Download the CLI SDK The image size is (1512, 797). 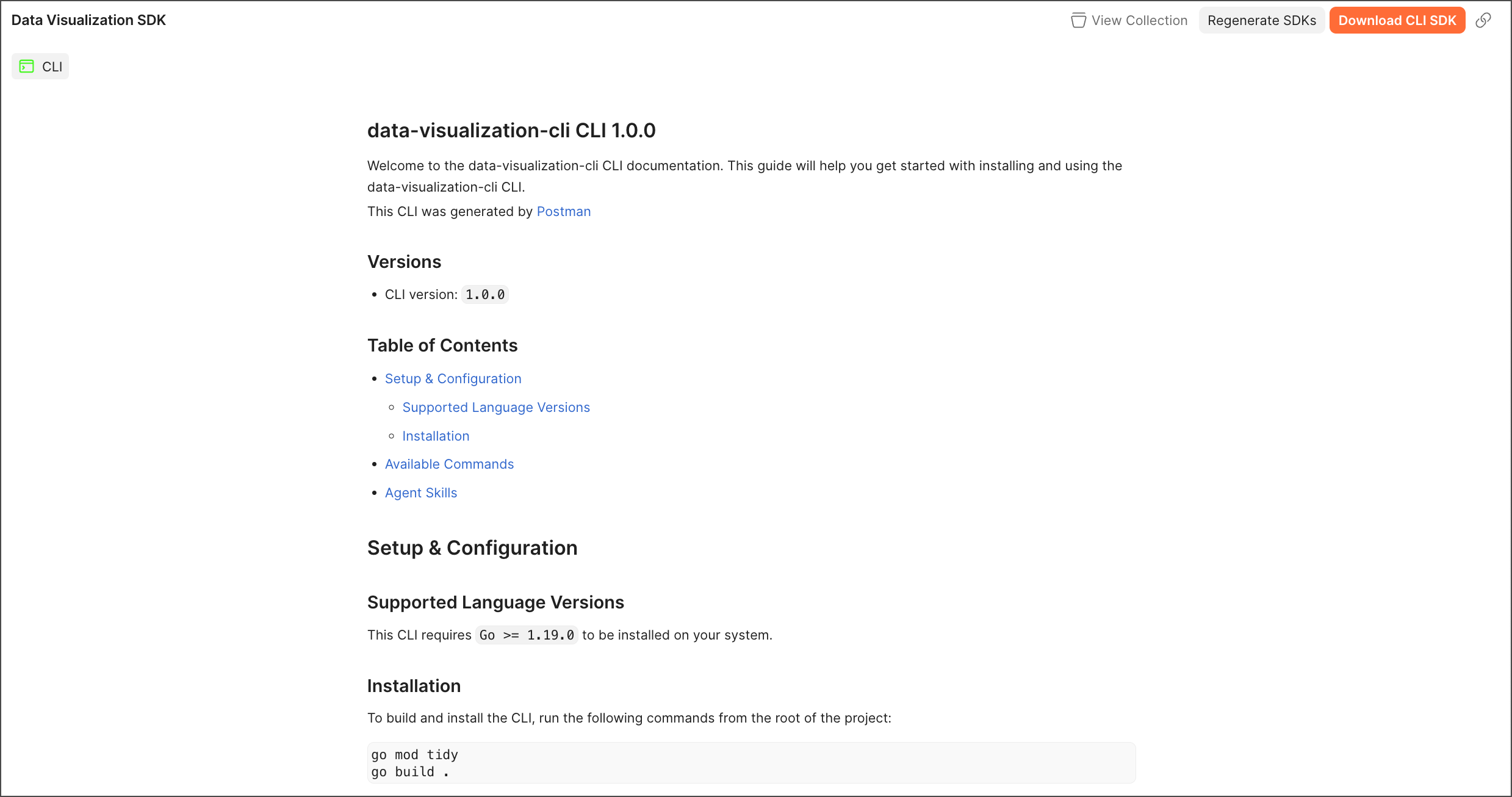pos(1397,21)
